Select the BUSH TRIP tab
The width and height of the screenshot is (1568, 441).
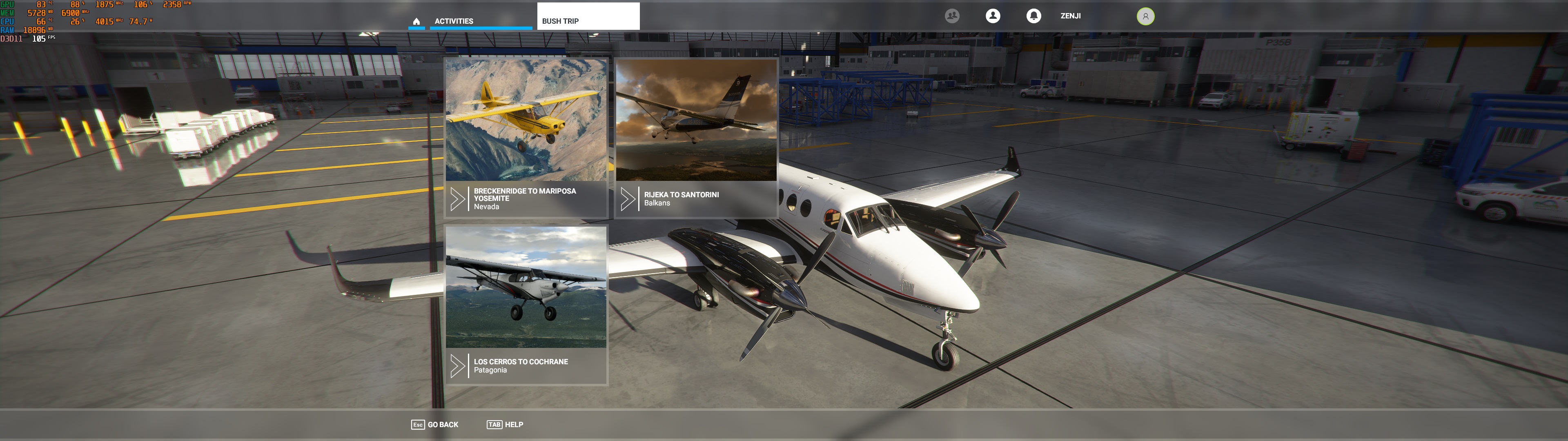[x=560, y=21]
